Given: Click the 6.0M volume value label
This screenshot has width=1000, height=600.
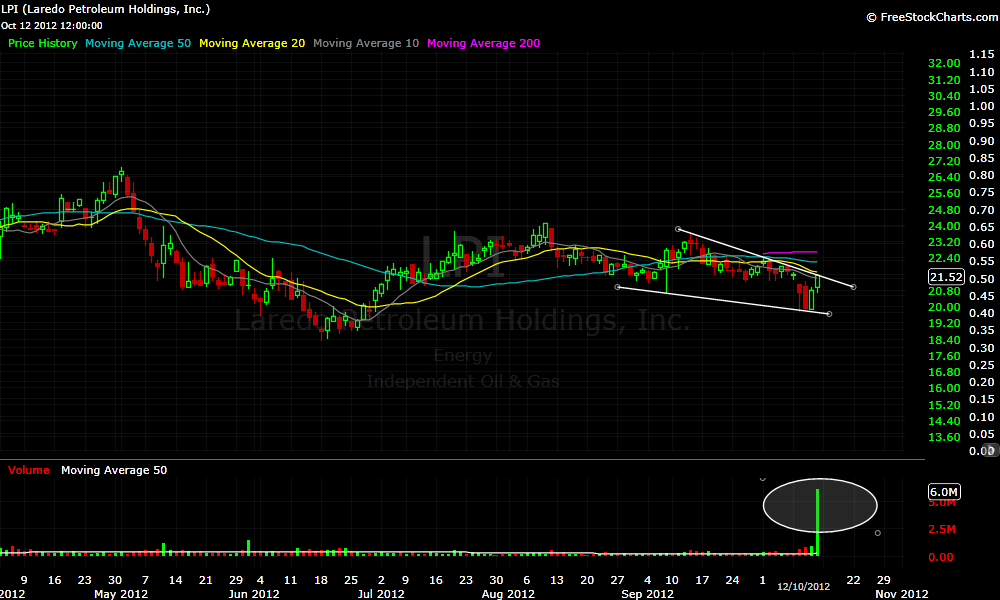Looking at the screenshot, I should (944, 492).
